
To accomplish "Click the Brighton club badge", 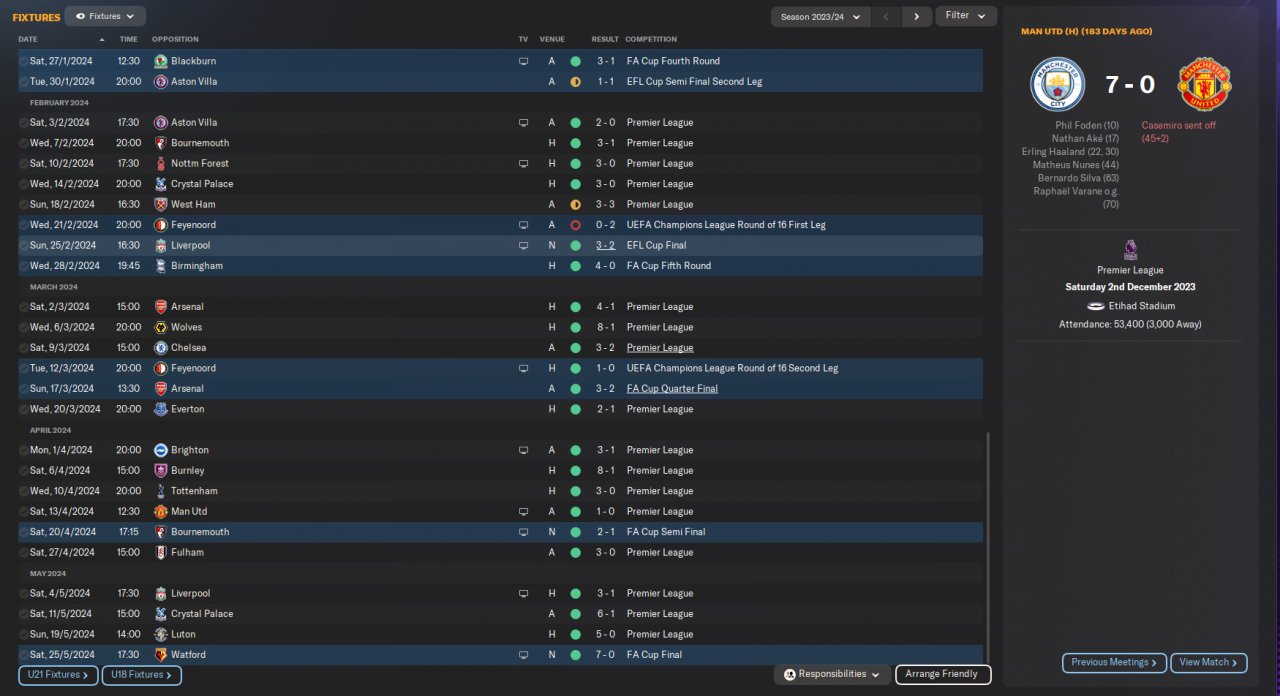I will [160, 450].
